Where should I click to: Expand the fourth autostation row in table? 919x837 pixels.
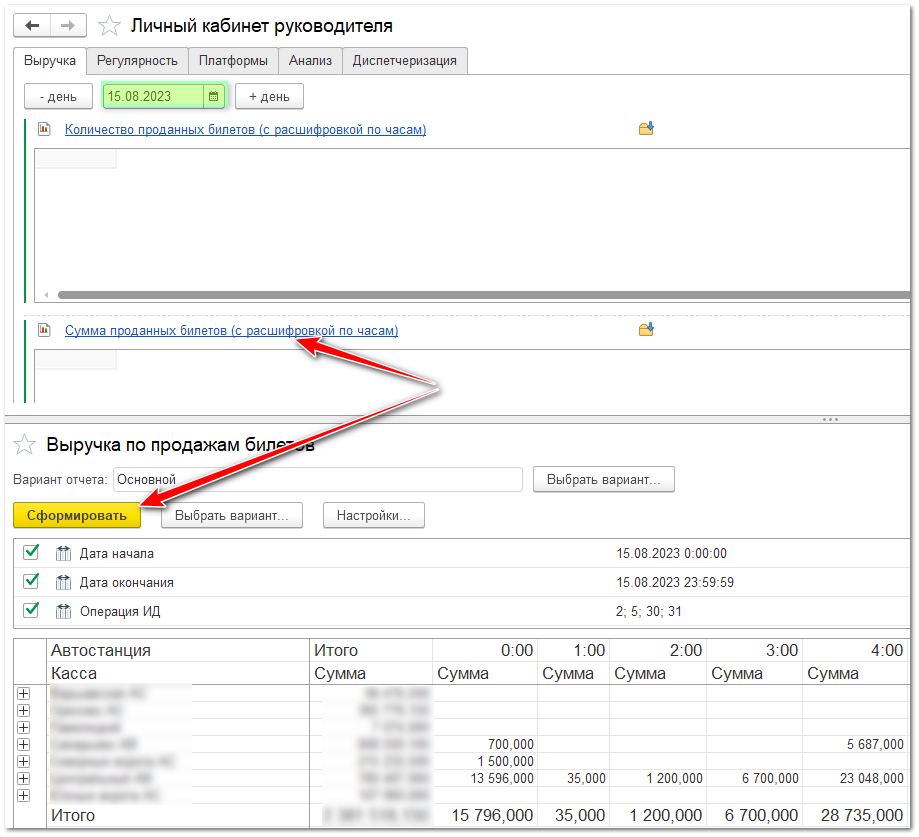pos(24,744)
